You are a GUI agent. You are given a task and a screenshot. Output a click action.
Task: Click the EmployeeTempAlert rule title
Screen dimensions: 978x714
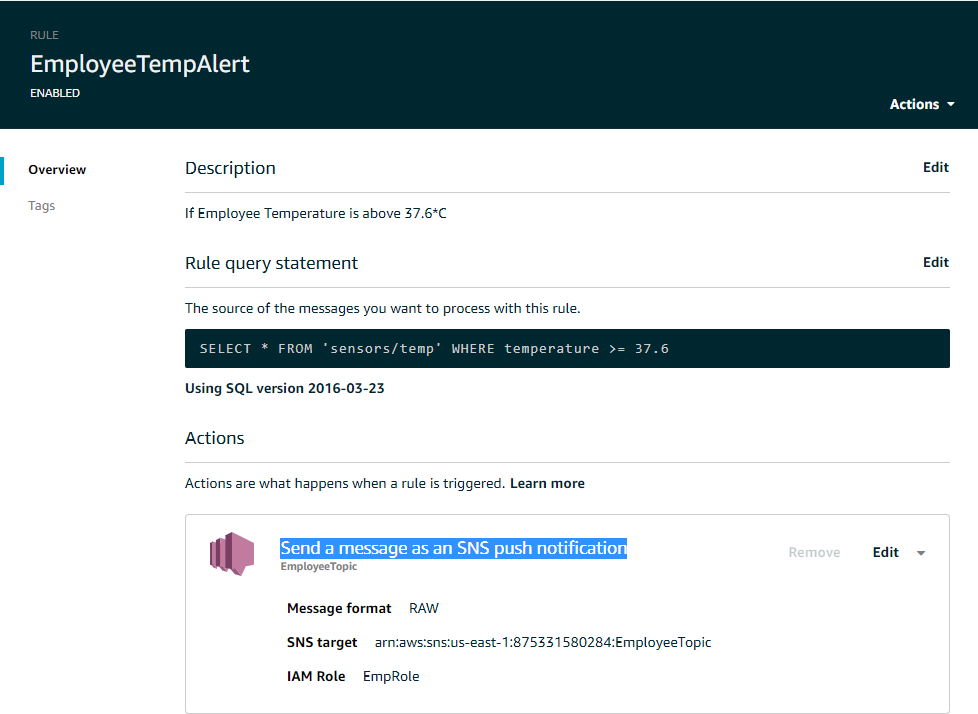[140, 63]
